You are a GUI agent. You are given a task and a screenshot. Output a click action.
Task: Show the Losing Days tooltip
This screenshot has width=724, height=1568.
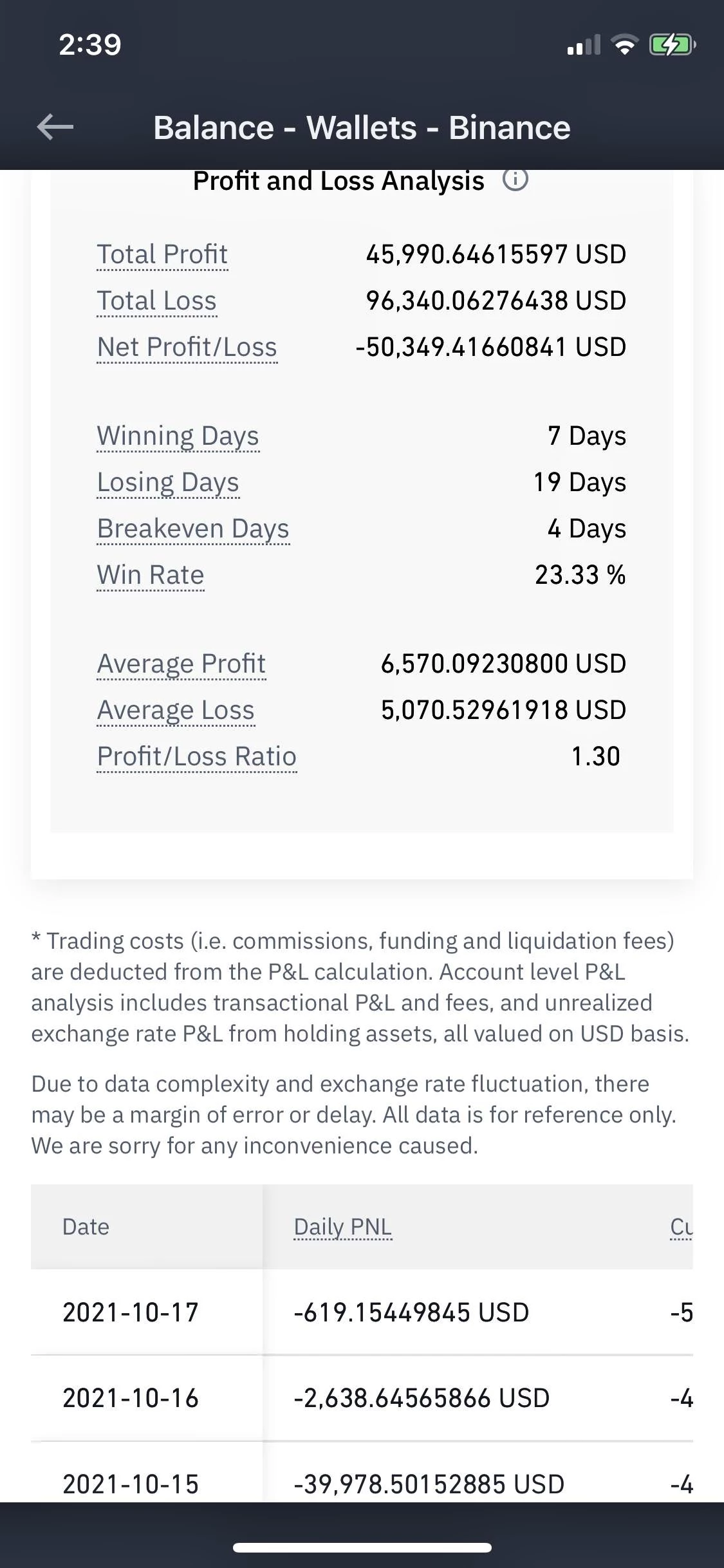tap(167, 482)
